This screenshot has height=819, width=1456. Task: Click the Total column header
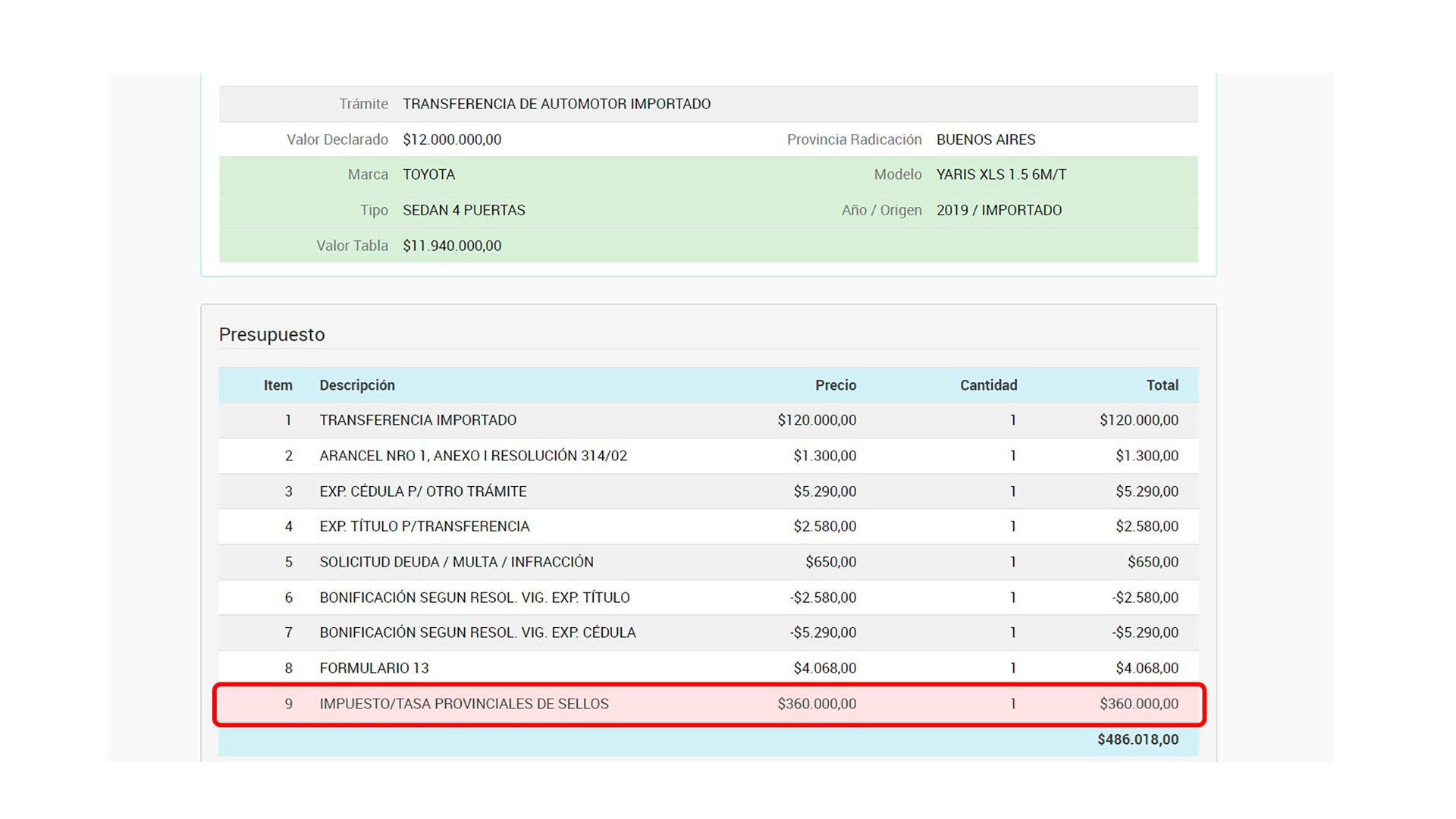(x=1162, y=385)
